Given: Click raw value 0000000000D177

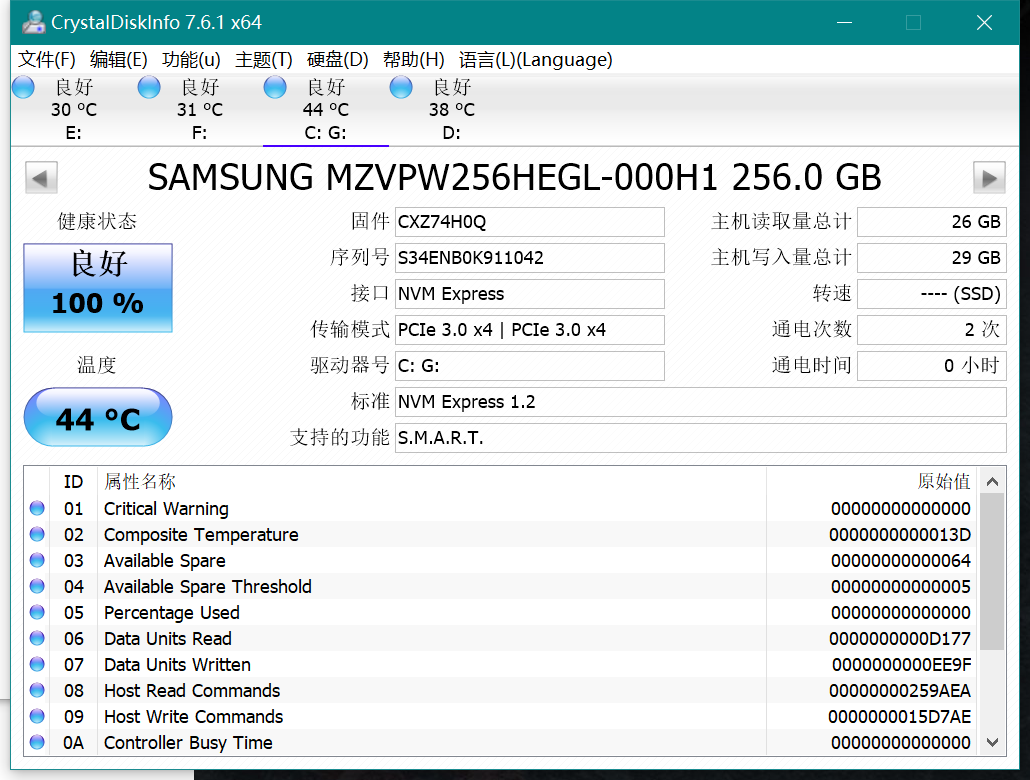Looking at the screenshot, I should click(900, 639).
